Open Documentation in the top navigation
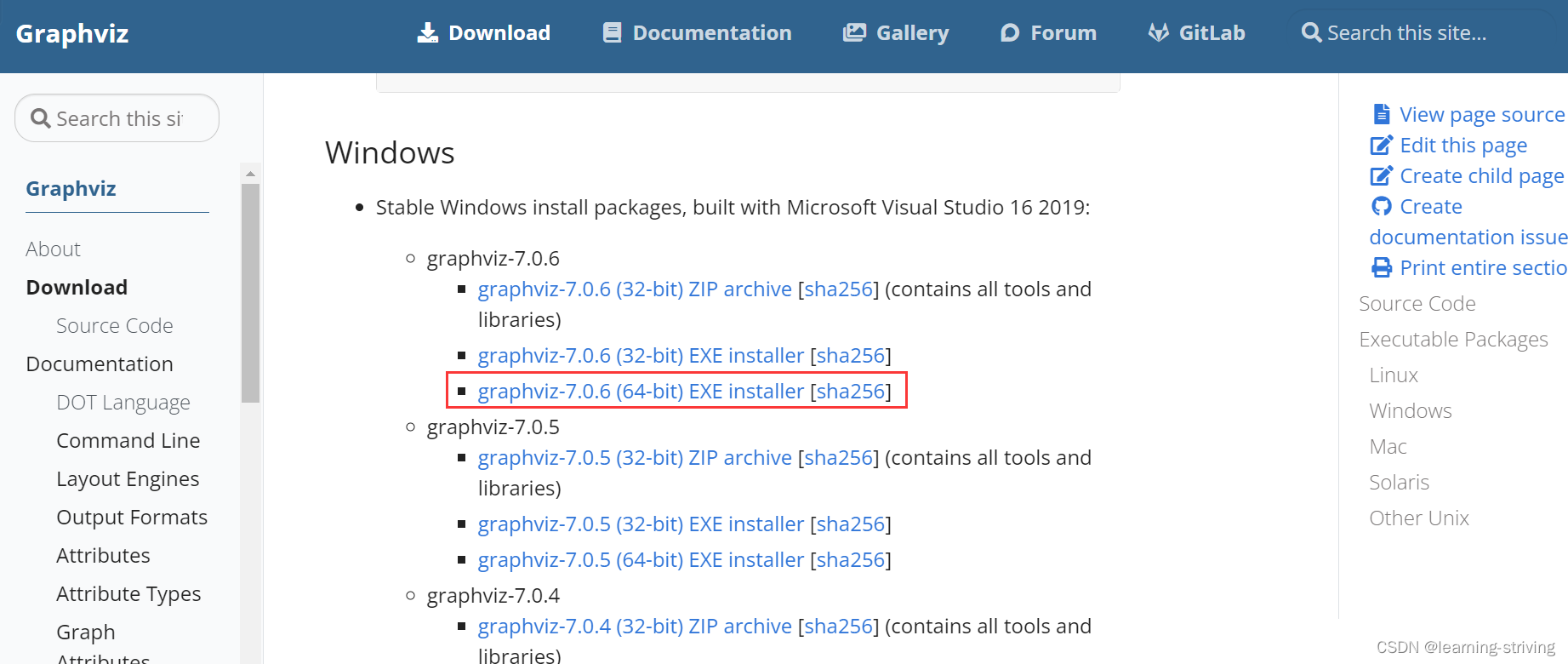 pyautogui.click(x=697, y=32)
